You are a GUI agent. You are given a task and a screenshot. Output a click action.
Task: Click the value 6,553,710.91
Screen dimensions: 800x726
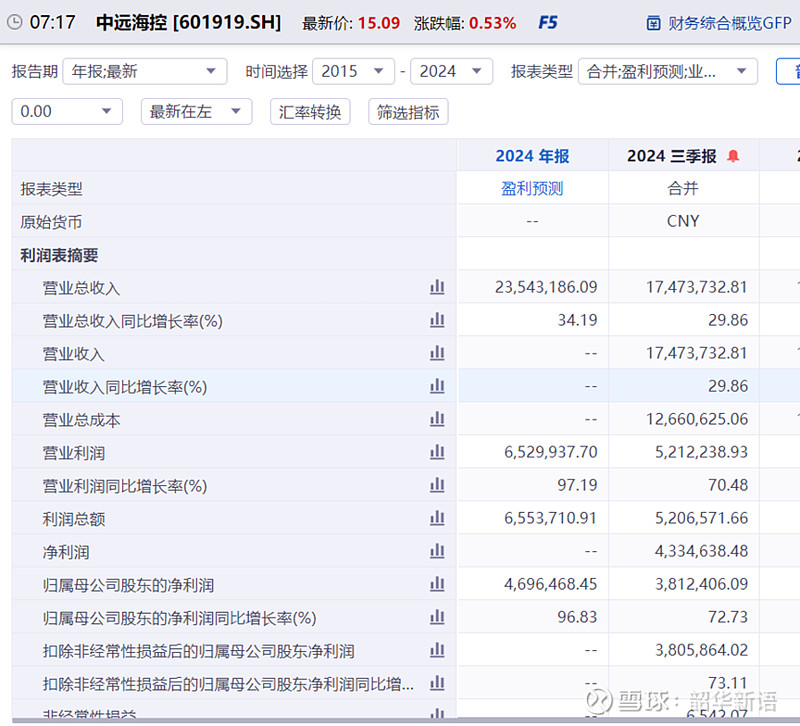click(x=551, y=518)
